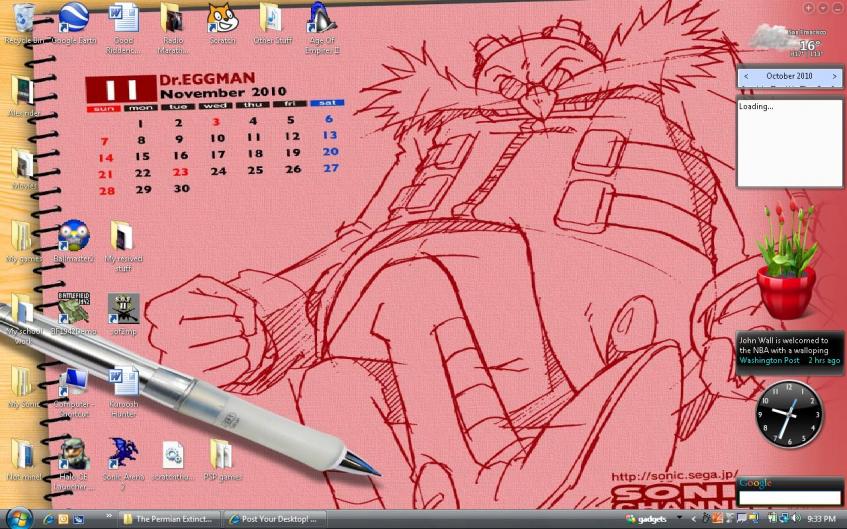Click the analog clock gadget
The height and width of the screenshot is (529, 847).
pos(789,414)
